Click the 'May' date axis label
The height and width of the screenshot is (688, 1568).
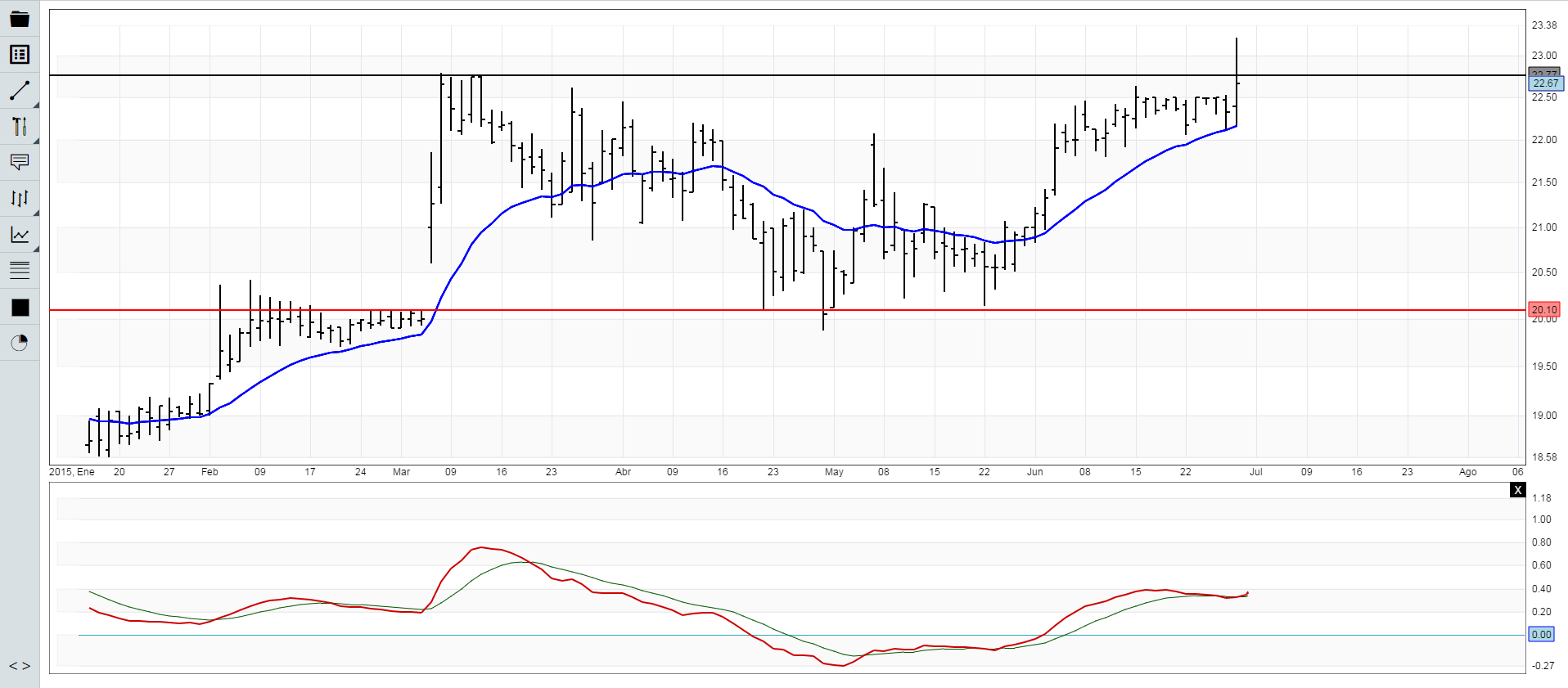(834, 472)
